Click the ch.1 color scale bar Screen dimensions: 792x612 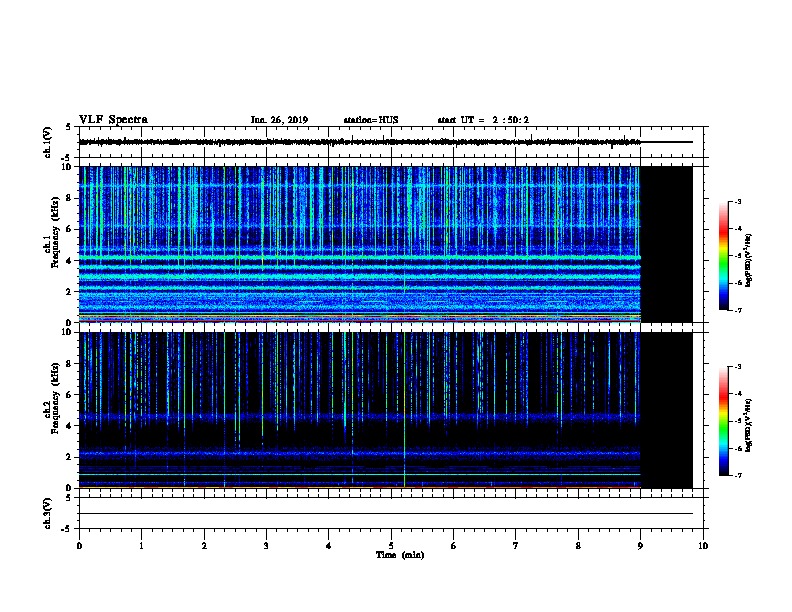pyautogui.click(x=724, y=256)
